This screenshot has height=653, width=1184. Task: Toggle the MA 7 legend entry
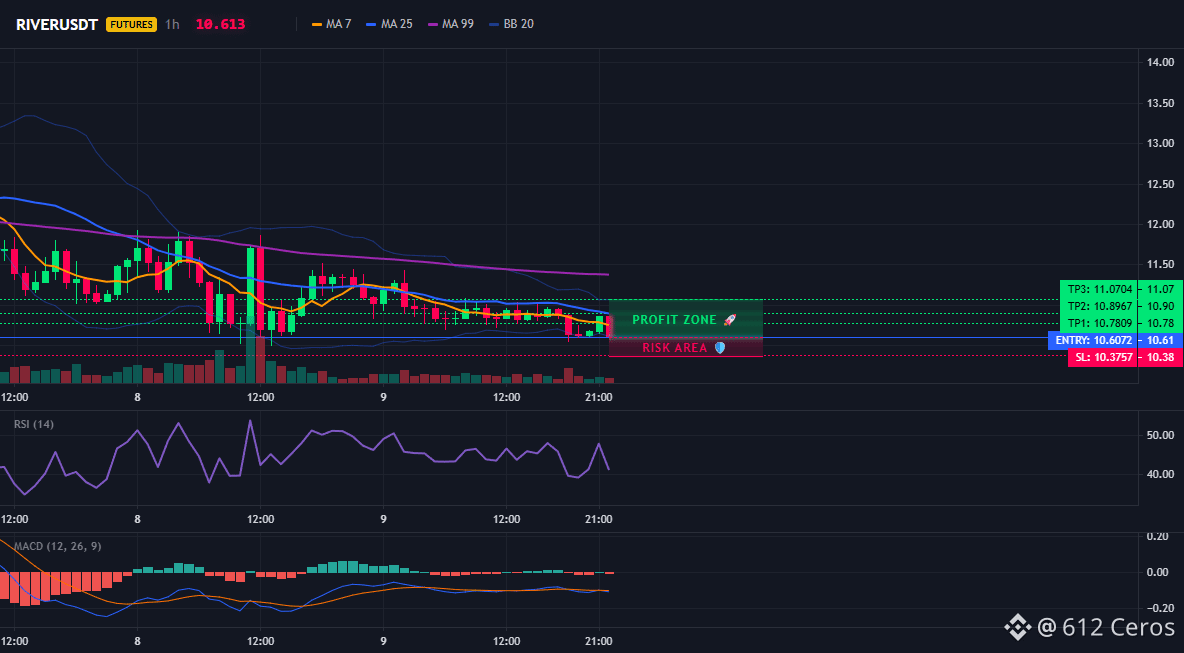tap(331, 24)
